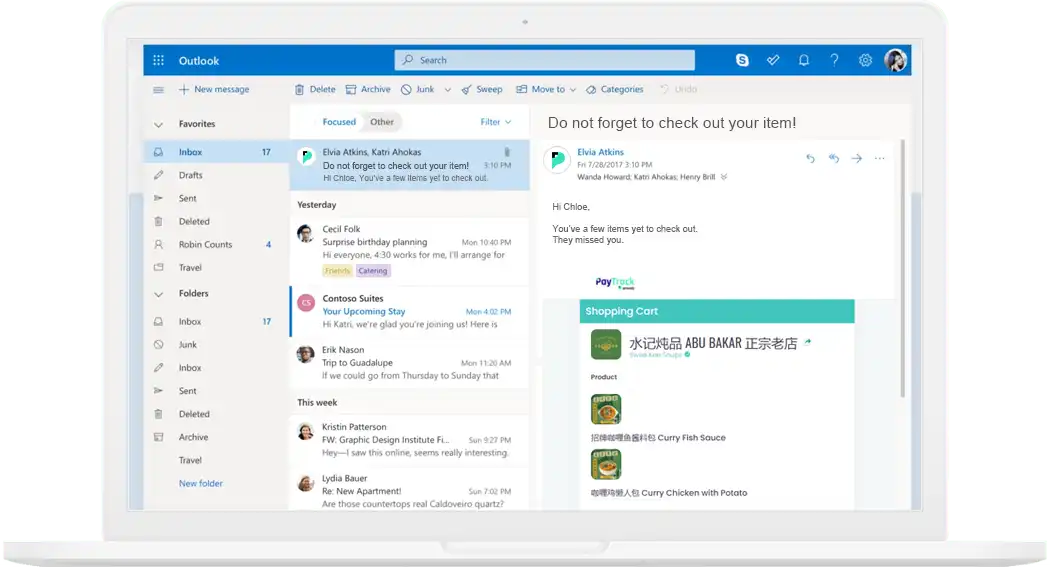Click the New message button
The image size is (1050, 567).
tap(214, 90)
